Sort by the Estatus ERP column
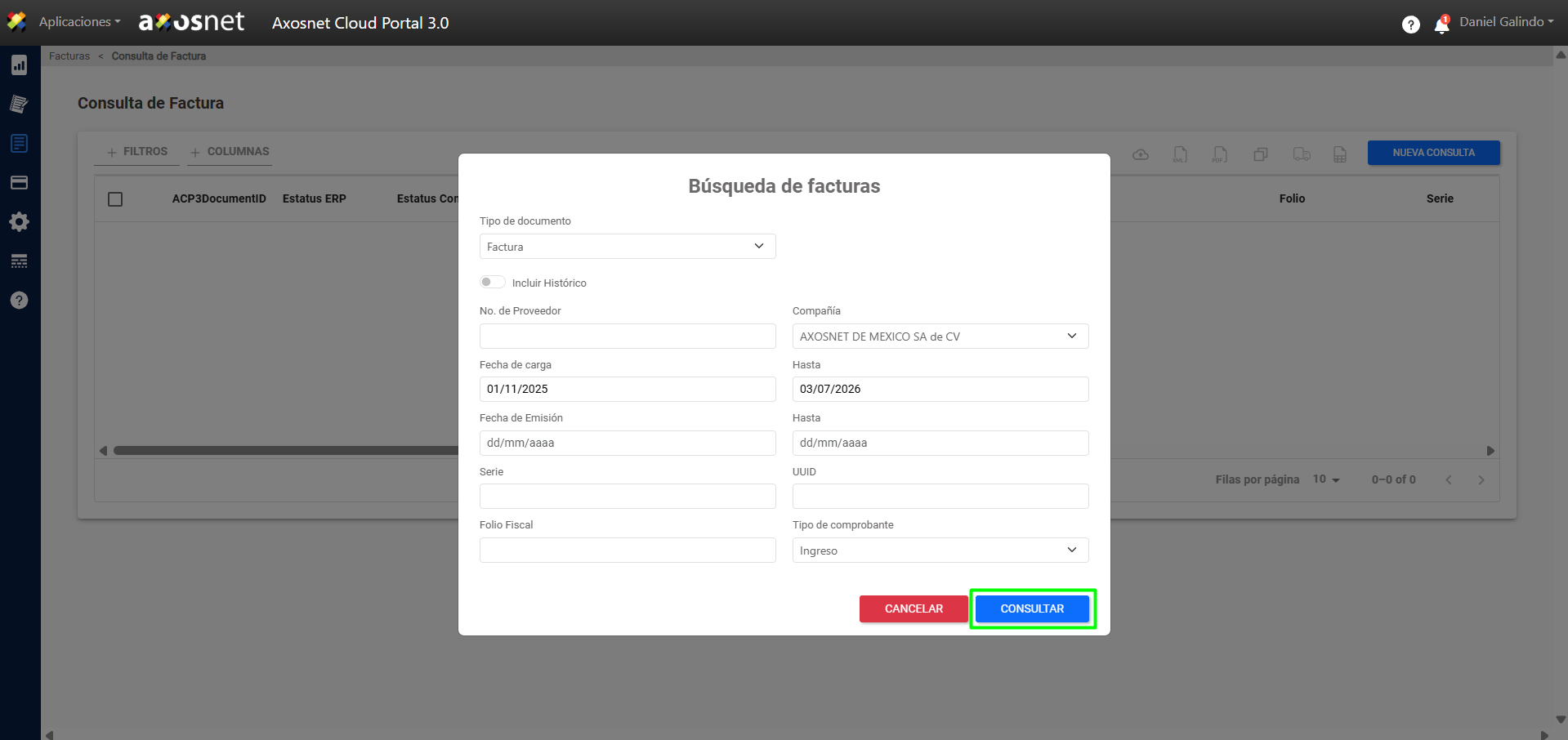1568x740 pixels. pyautogui.click(x=315, y=199)
